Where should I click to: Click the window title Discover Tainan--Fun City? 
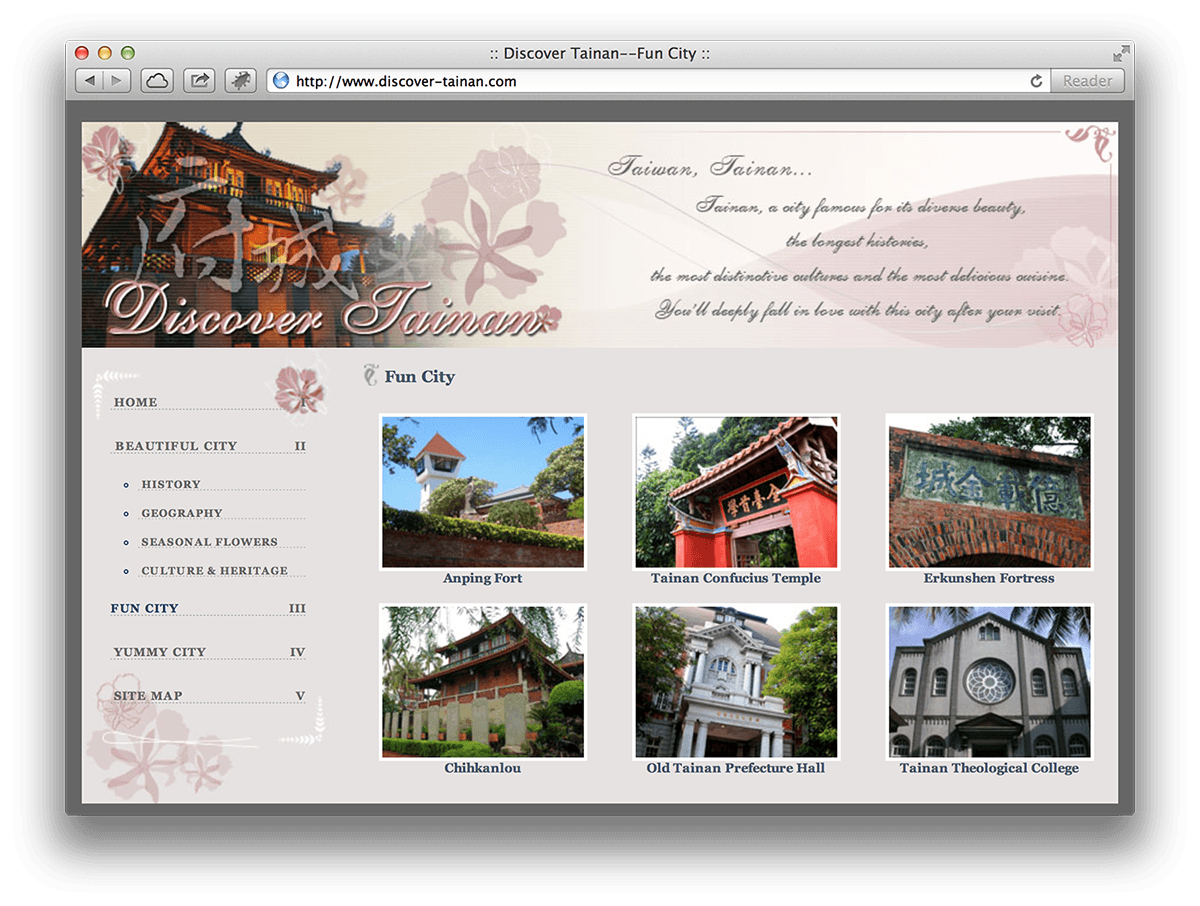599,53
